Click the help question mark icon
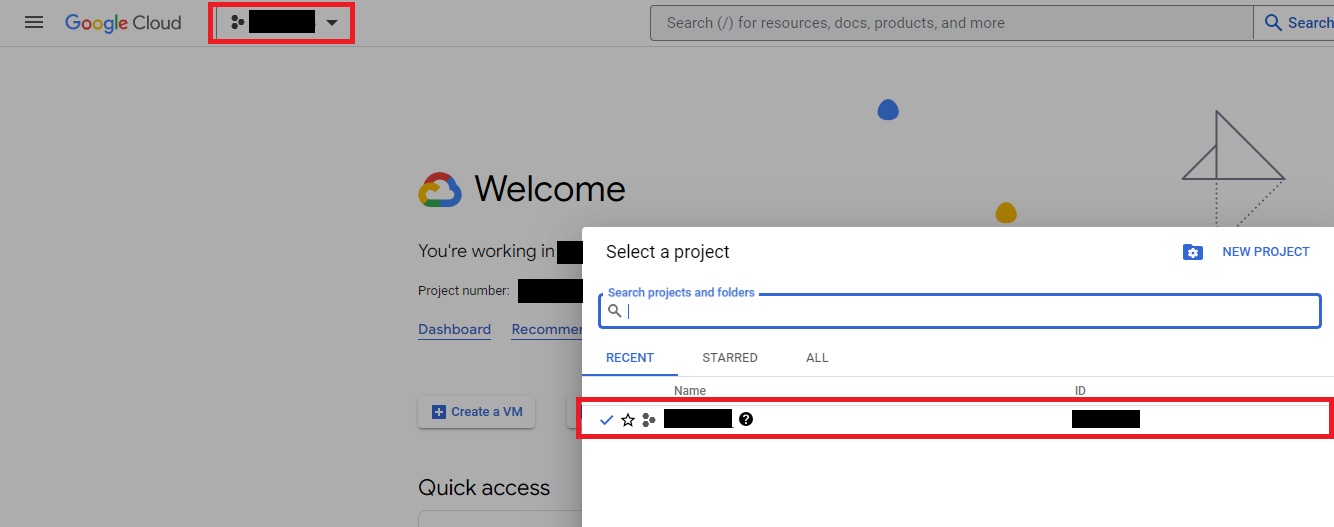Viewport: 1334px width, 527px height. [746, 419]
